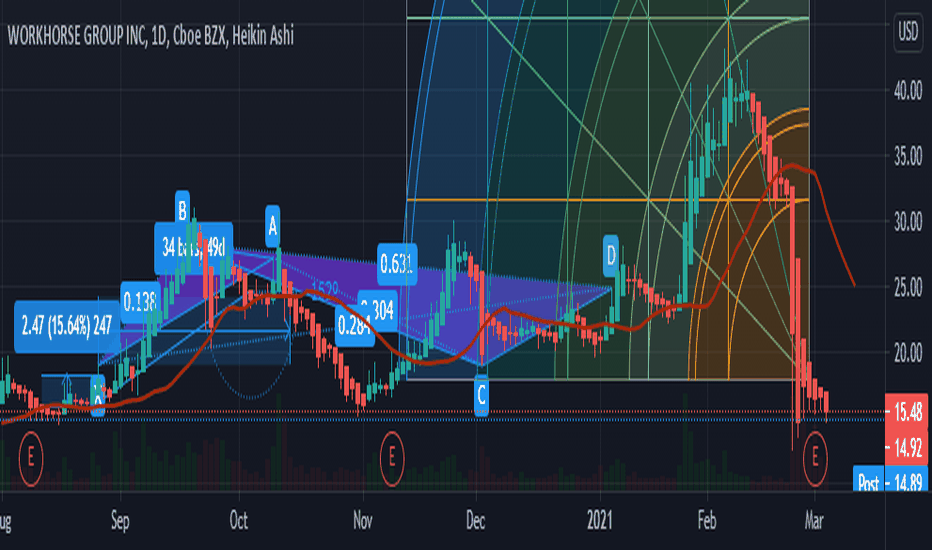Image resolution: width=932 pixels, height=550 pixels.
Task: Click the 35.00 price axis value
Action: pyautogui.click(x=908, y=157)
